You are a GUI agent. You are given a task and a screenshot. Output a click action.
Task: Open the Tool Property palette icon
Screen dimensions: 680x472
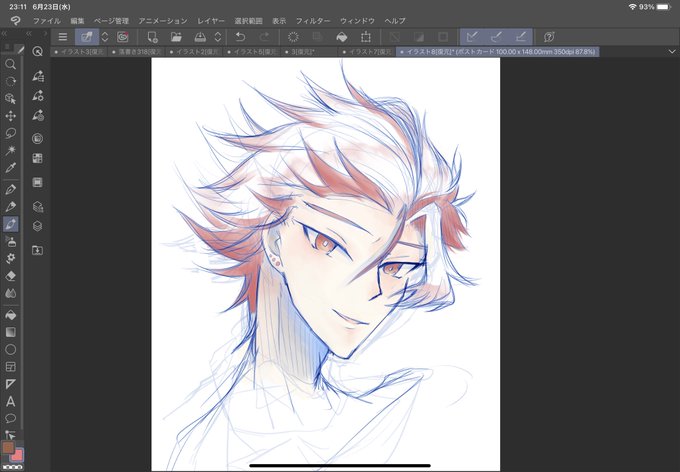38,96
